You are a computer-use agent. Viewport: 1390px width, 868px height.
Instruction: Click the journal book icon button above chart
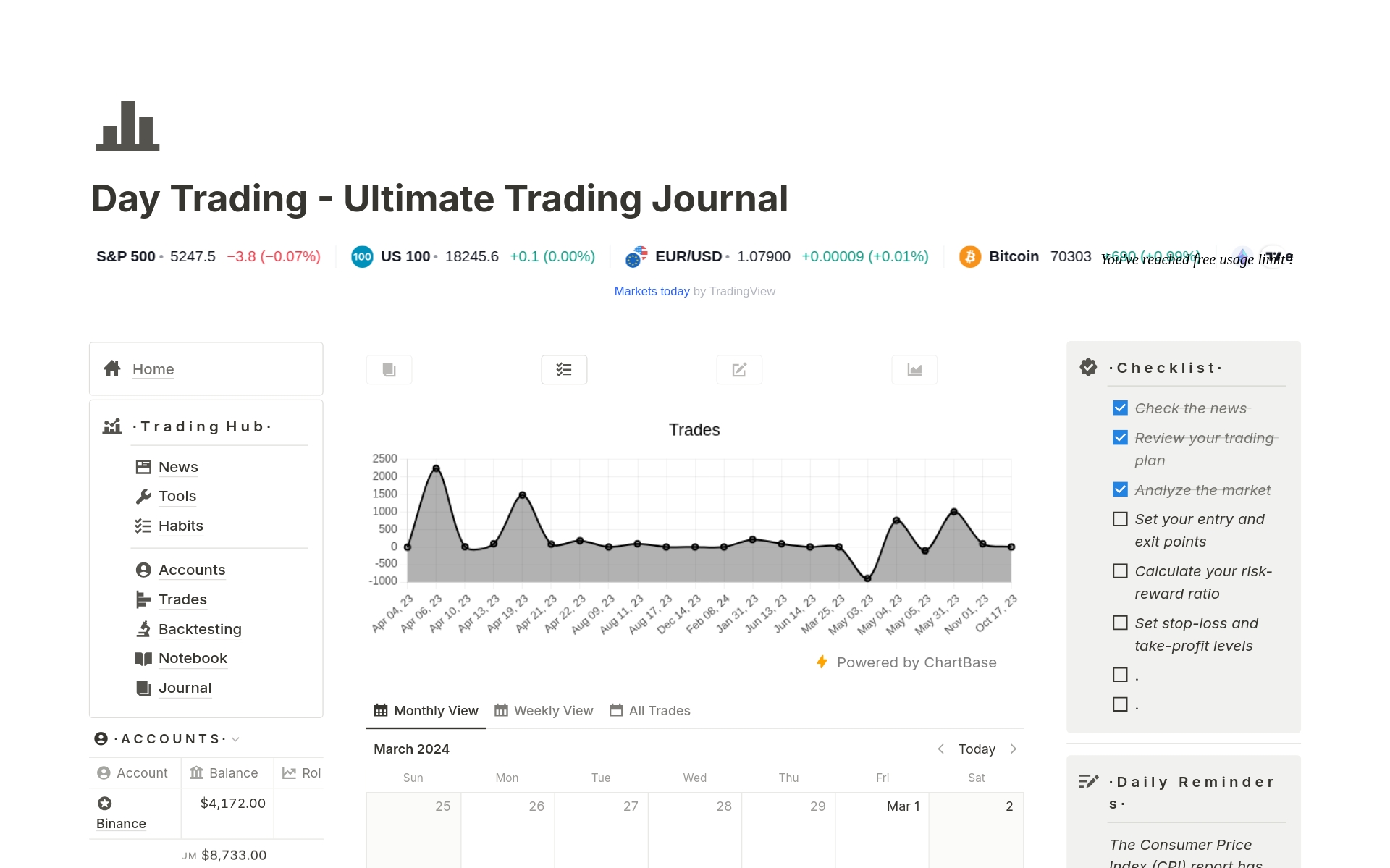(x=389, y=370)
